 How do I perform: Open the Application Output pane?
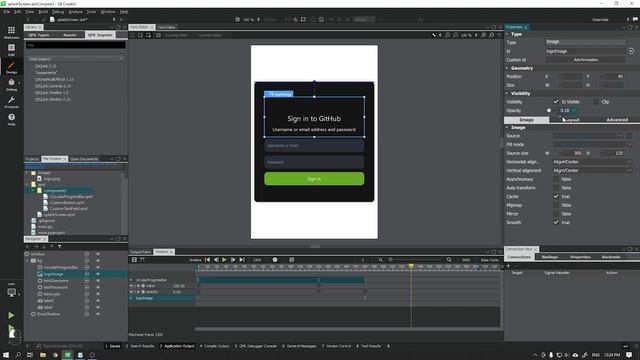177,346
